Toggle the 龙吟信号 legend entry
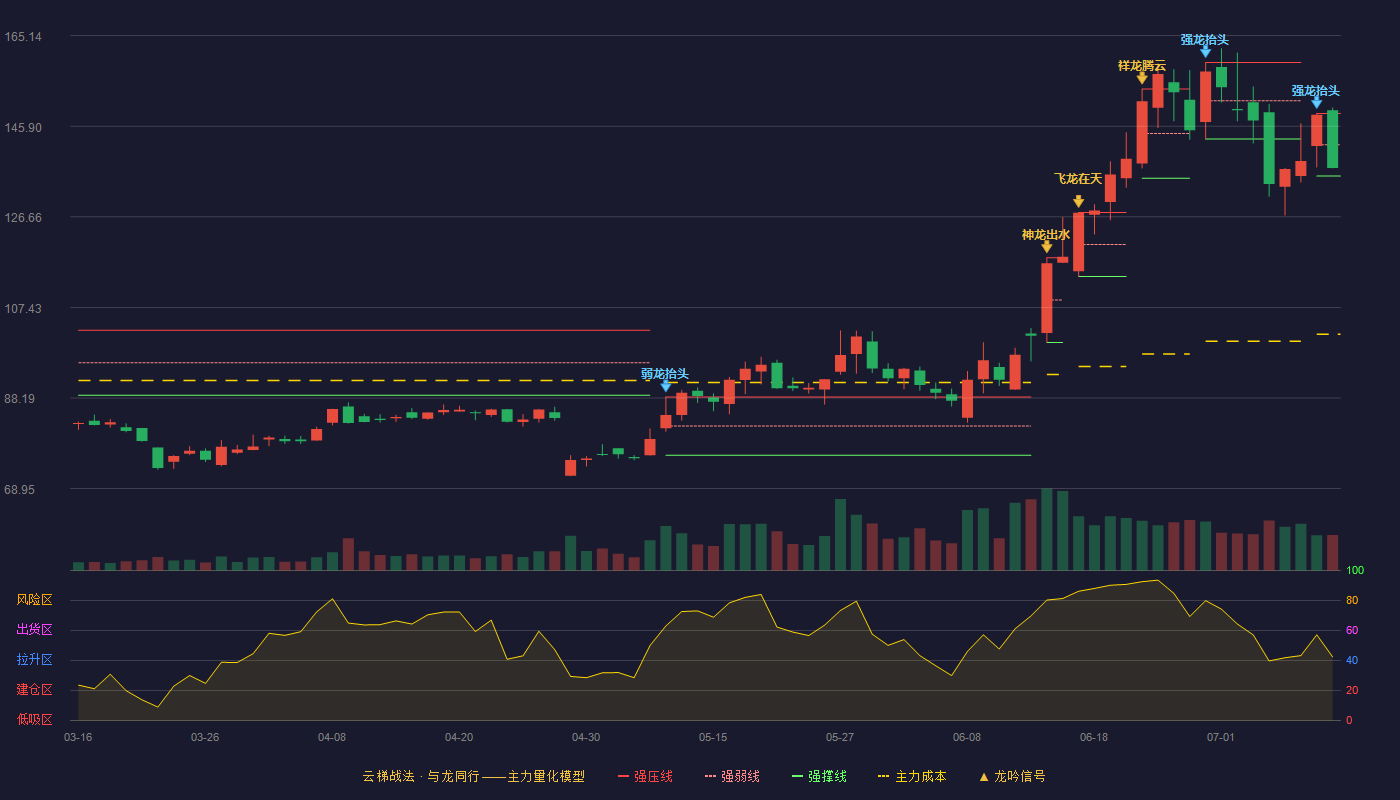Viewport: 1400px width, 800px height. point(1011,776)
